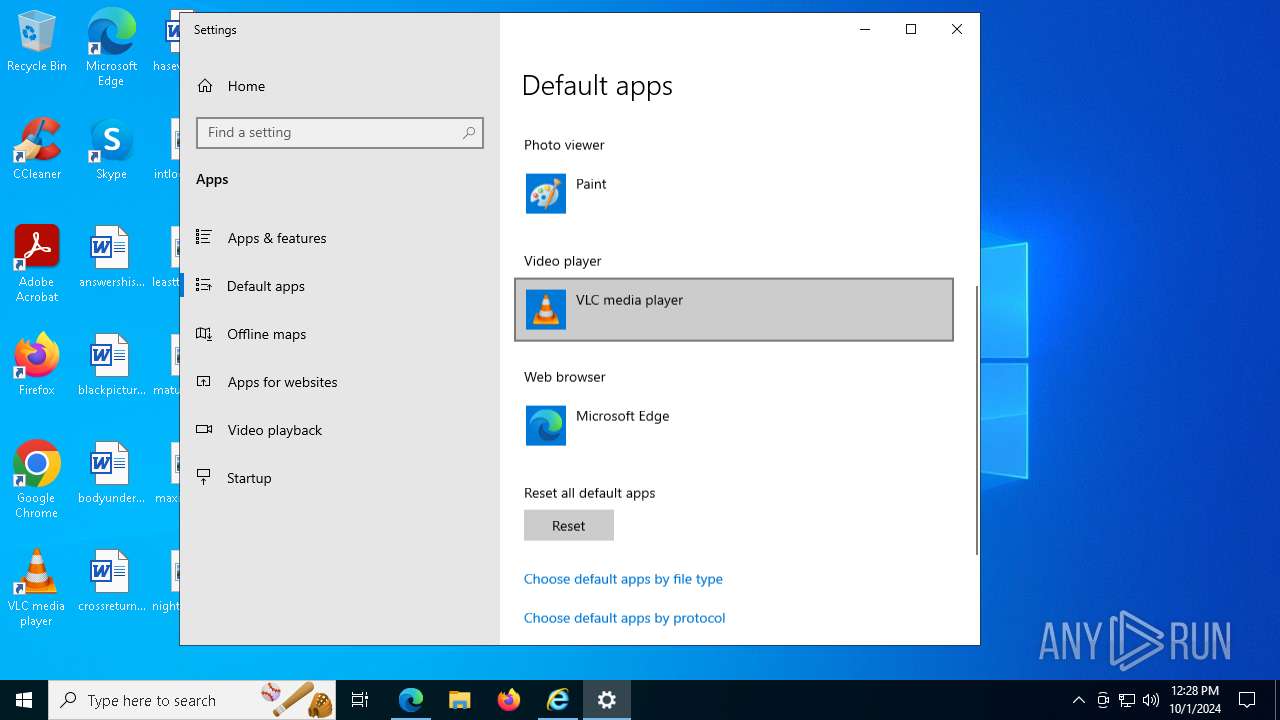1280x720 pixels.
Task: Click the Paint photo viewer icon
Action: (546, 194)
